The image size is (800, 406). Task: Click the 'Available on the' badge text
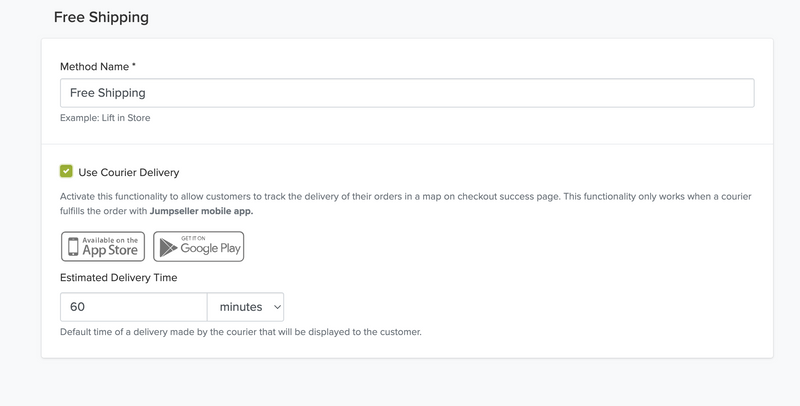click(110, 240)
